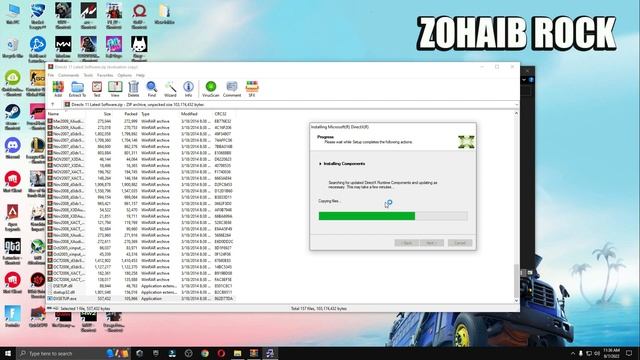This screenshot has height=360, width=640.
Task: Click the Test archive toolbar icon
Action: (x=97, y=89)
